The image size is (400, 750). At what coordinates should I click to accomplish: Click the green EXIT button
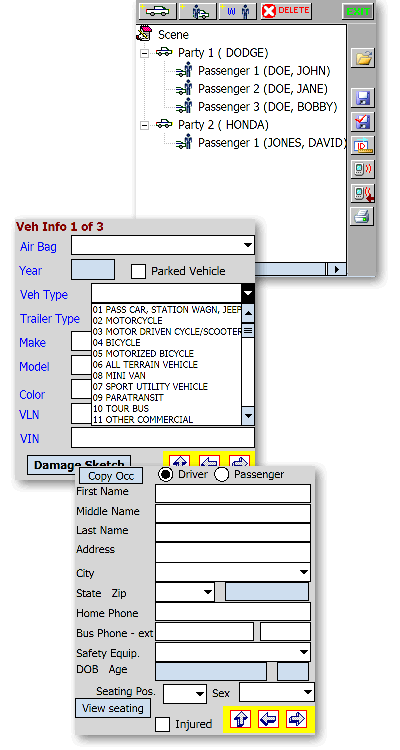click(x=358, y=11)
